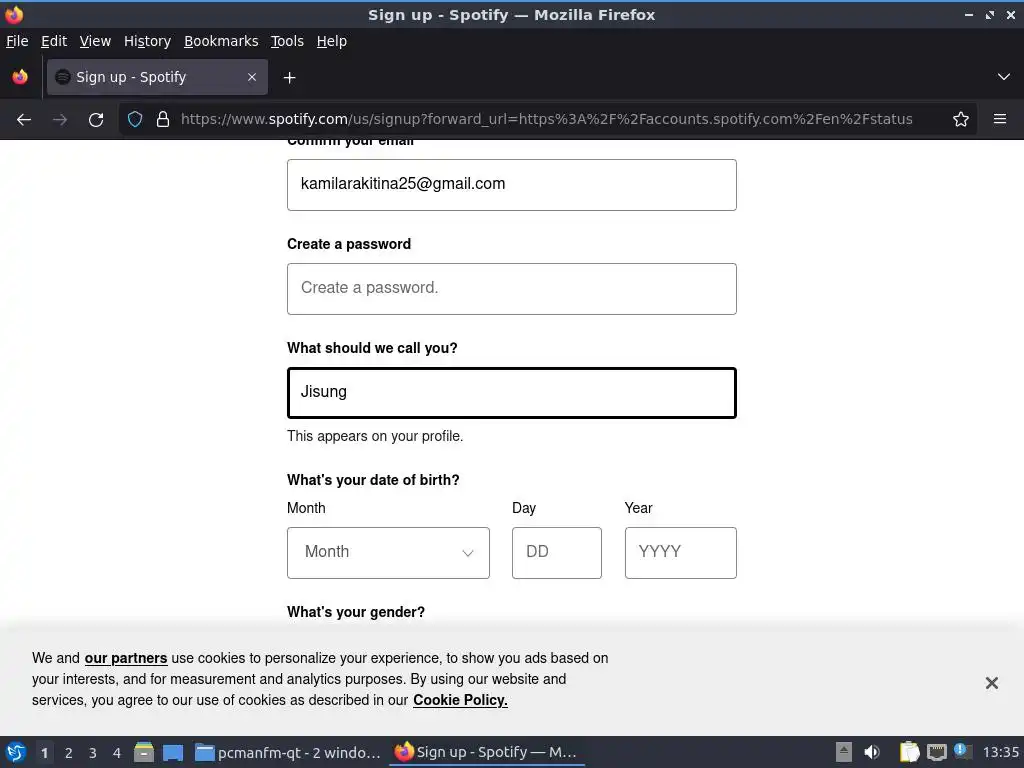
Task: Switch to virtual desktop 3
Action: (x=93, y=753)
